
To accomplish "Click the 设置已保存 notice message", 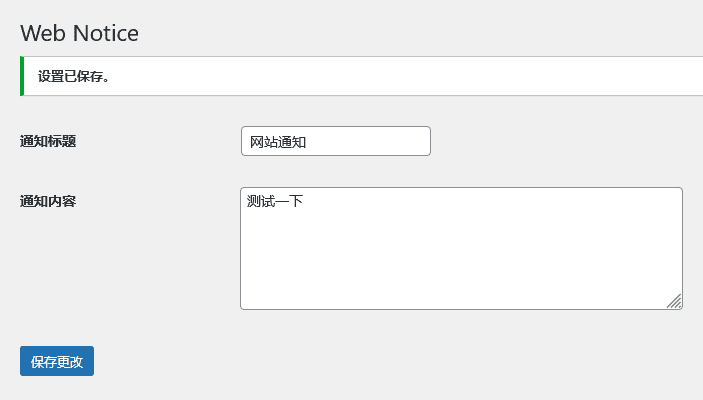I will point(74,77).
